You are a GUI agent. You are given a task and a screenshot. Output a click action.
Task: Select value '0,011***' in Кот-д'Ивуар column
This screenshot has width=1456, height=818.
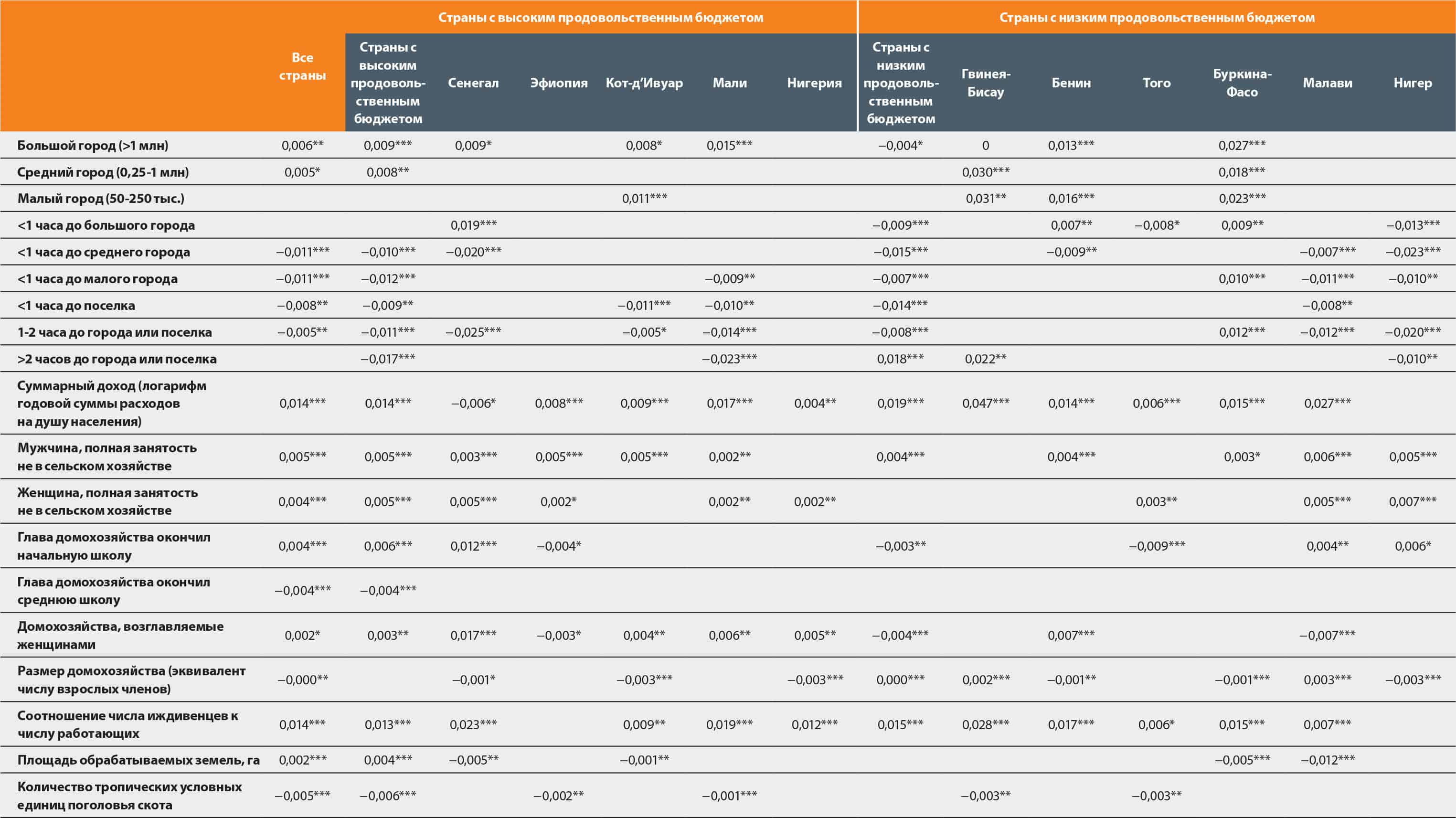click(x=644, y=199)
